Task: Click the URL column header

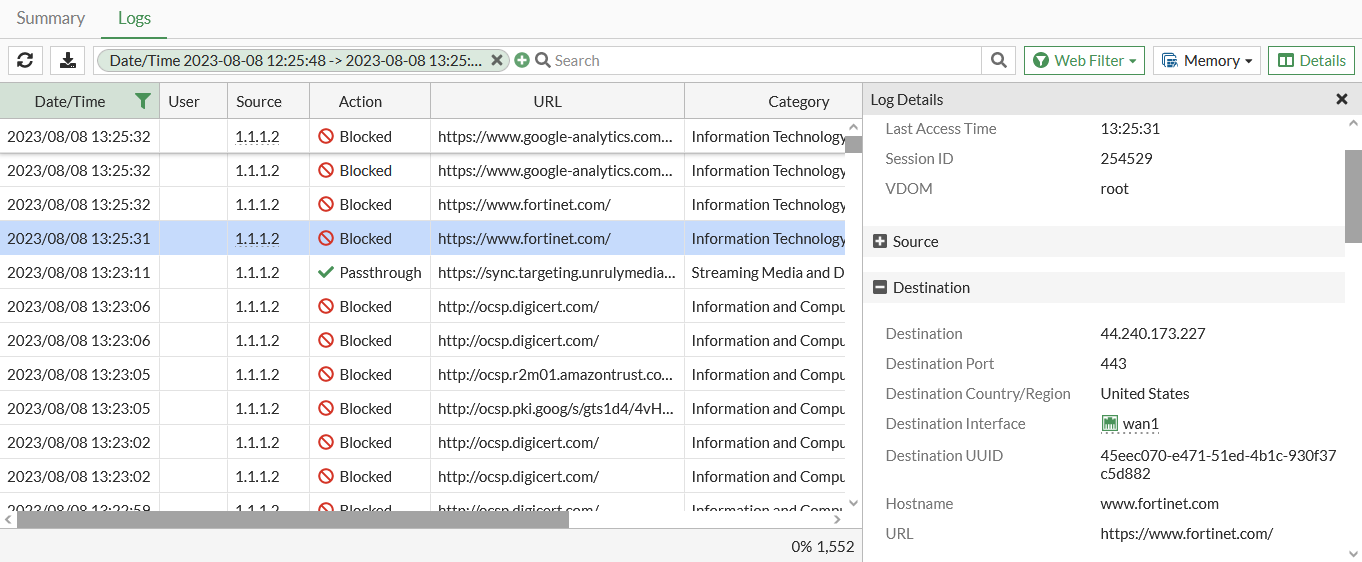Action: [547, 101]
